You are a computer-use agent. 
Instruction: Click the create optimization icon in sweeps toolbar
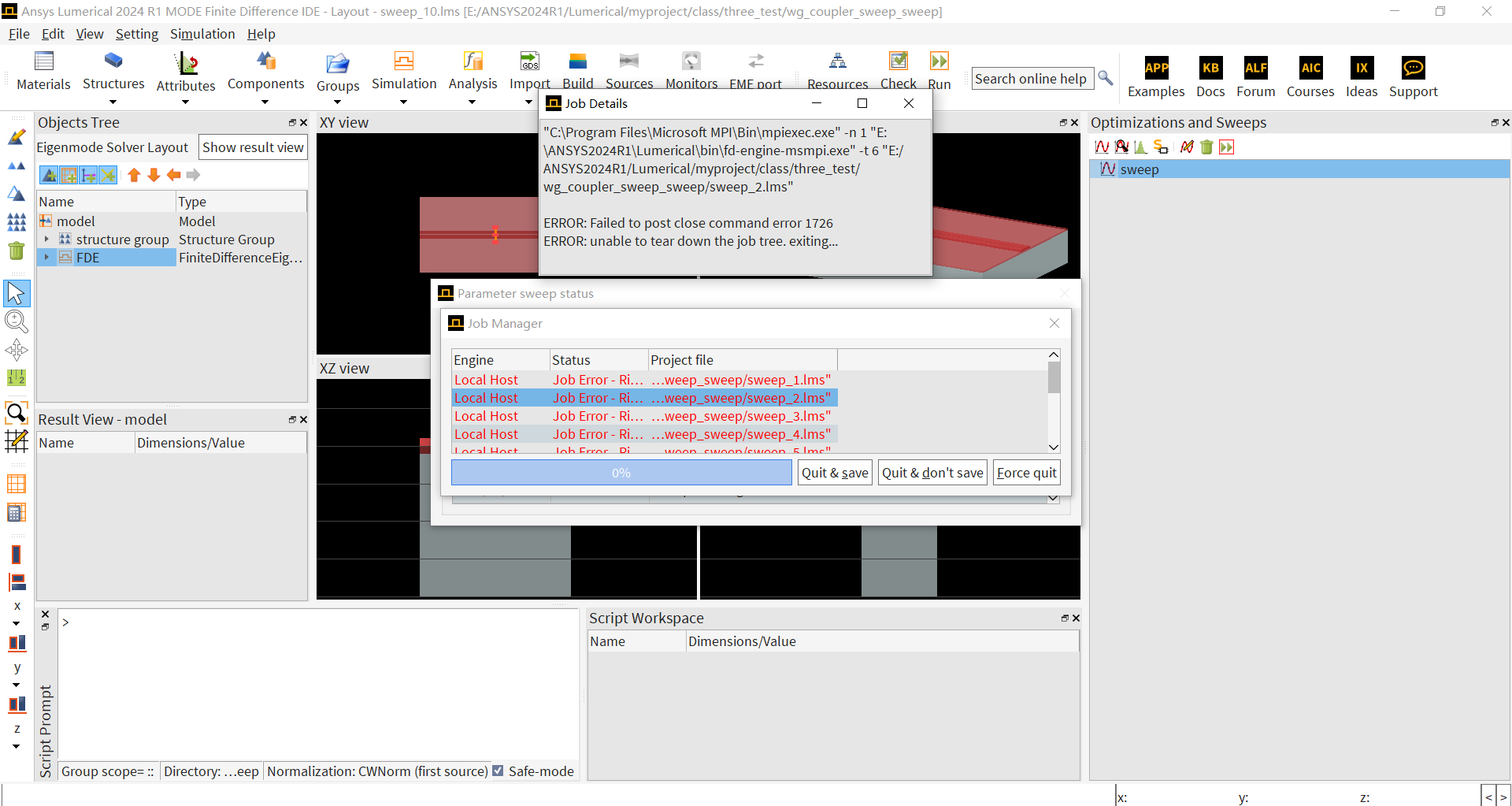tap(1121, 147)
